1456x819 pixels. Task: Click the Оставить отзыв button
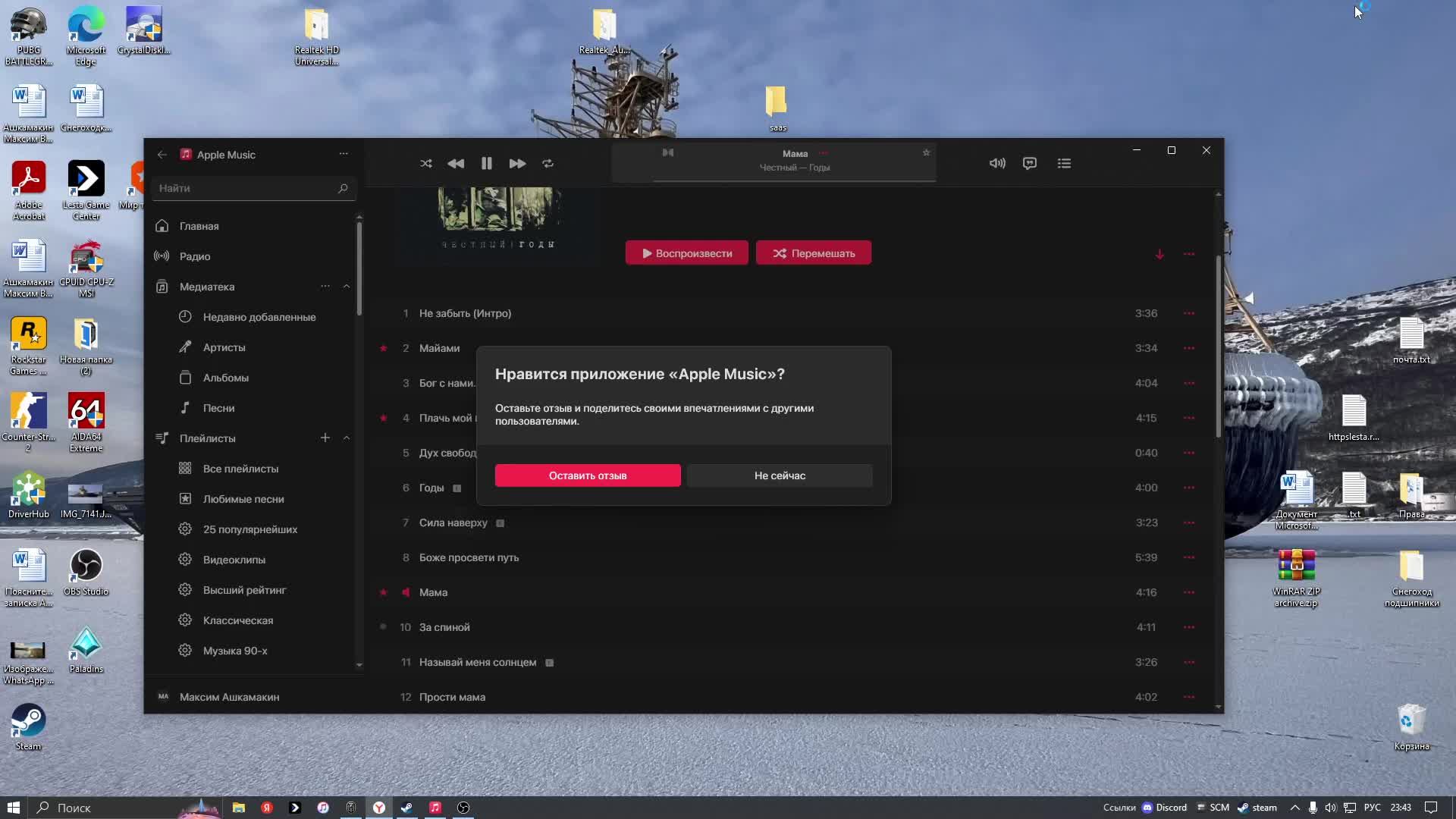[588, 475]
